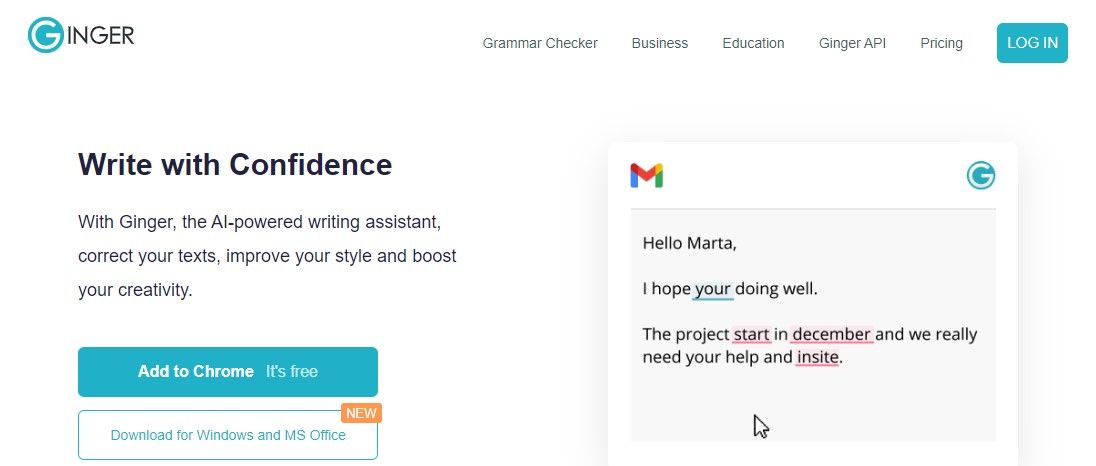1096x466 pixels.
Task: Click the underlined word "start"
Action: (x=751, y=334)
